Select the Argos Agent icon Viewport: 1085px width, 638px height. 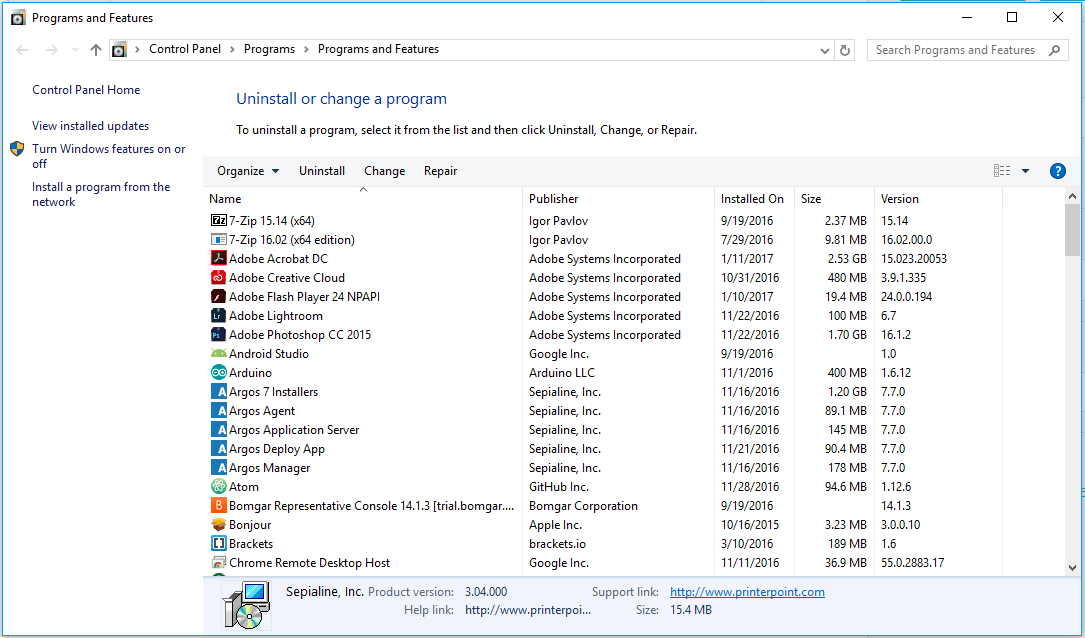(x=218, y=411)
